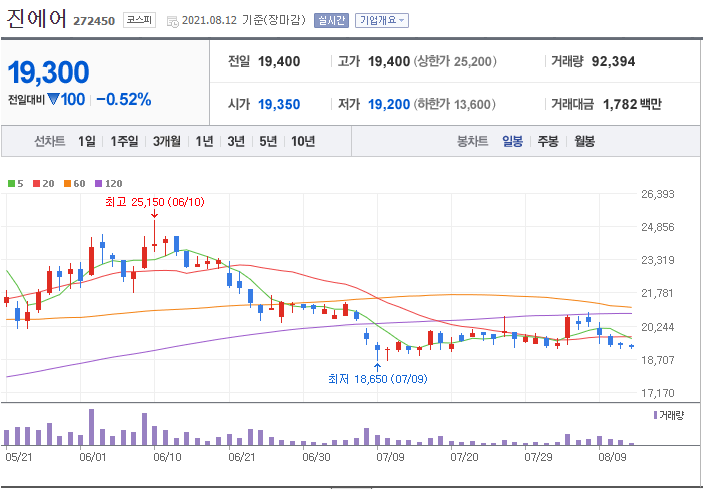Click the orange 60-day moving average swatch
The width and height of the screenshot is (703, 489).
[x=67, y=183]
